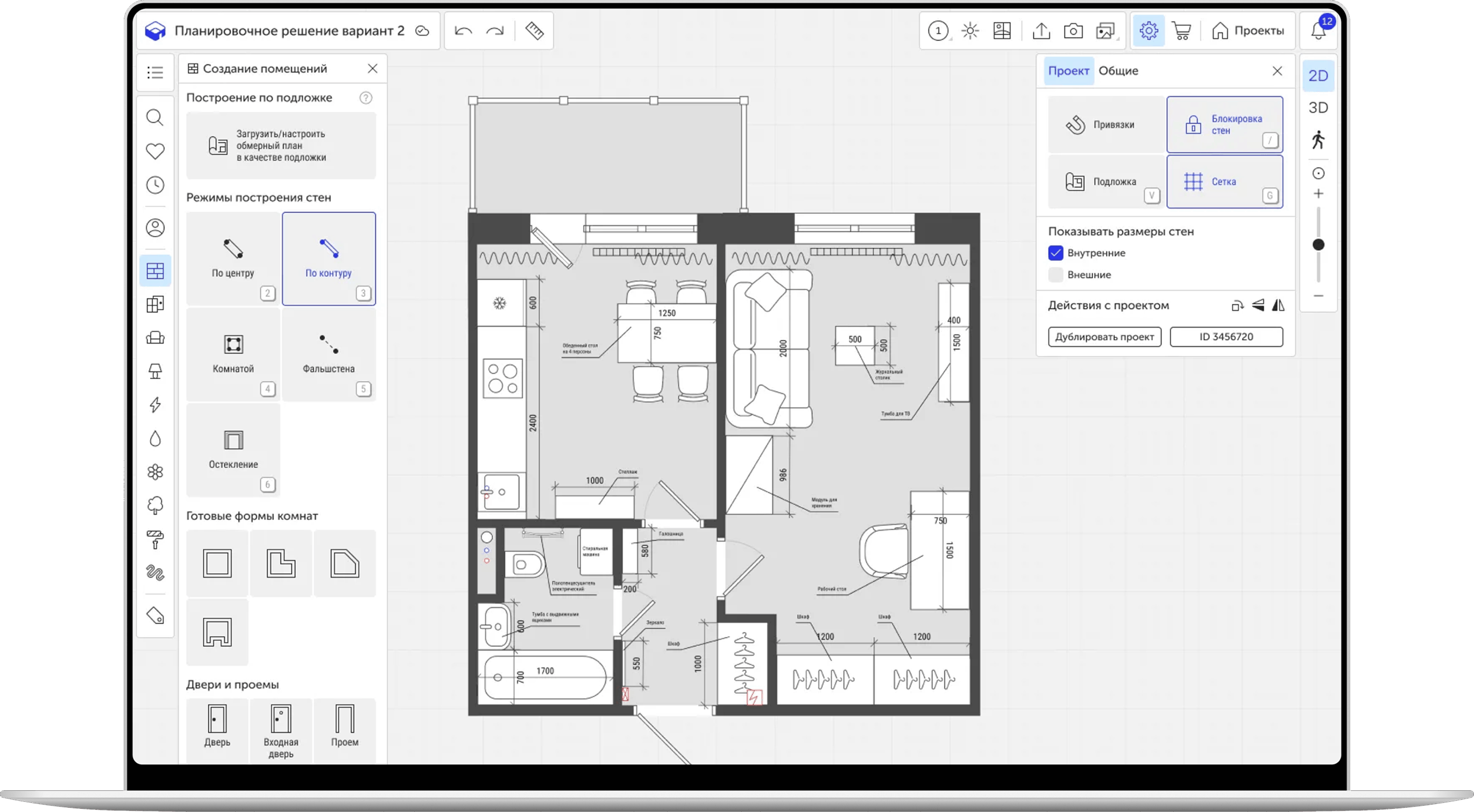Open the shopping cart icon
The height and width of the screenshot is (812, 1474).
[x=1181, y=31]
